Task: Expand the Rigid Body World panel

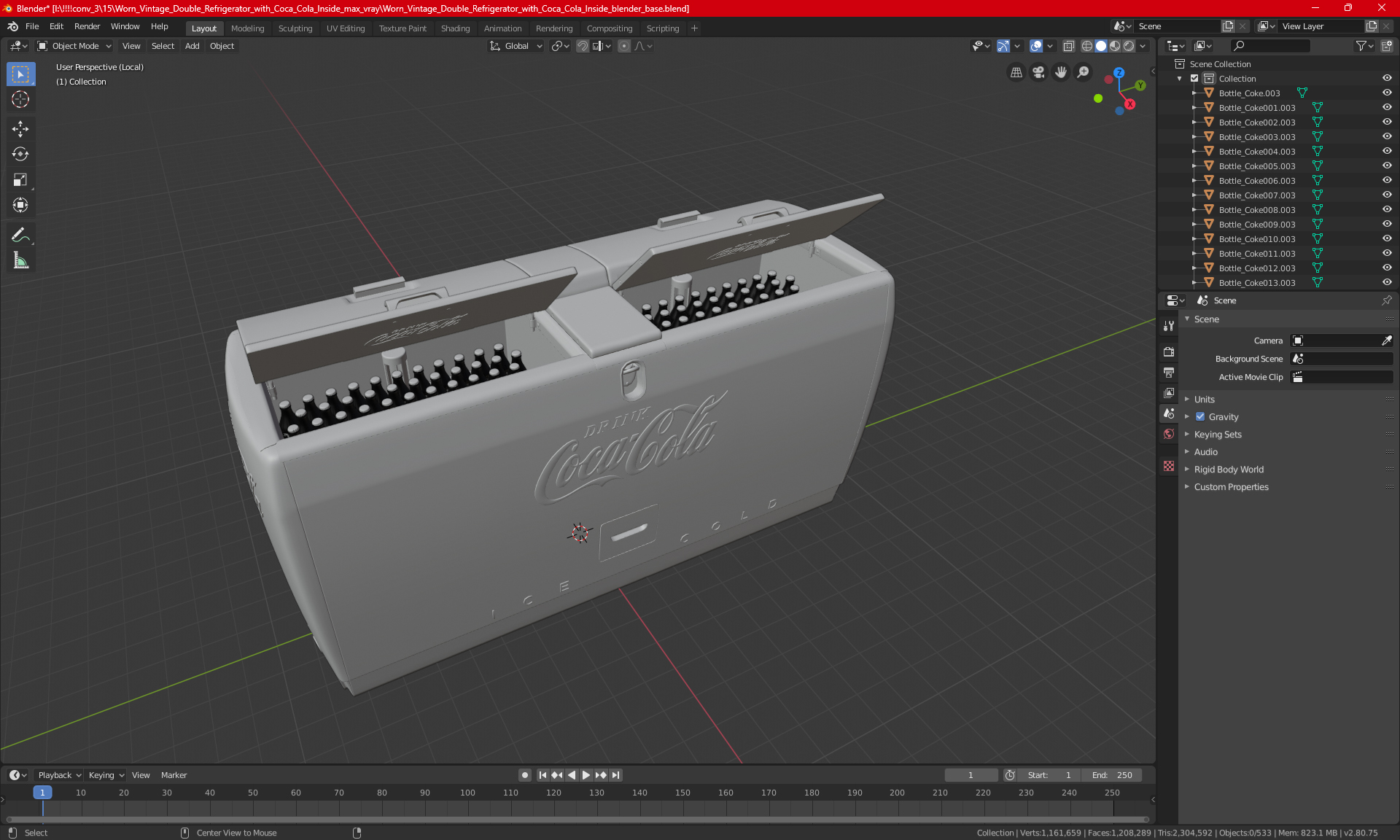Action: (x=1228, y=470)
